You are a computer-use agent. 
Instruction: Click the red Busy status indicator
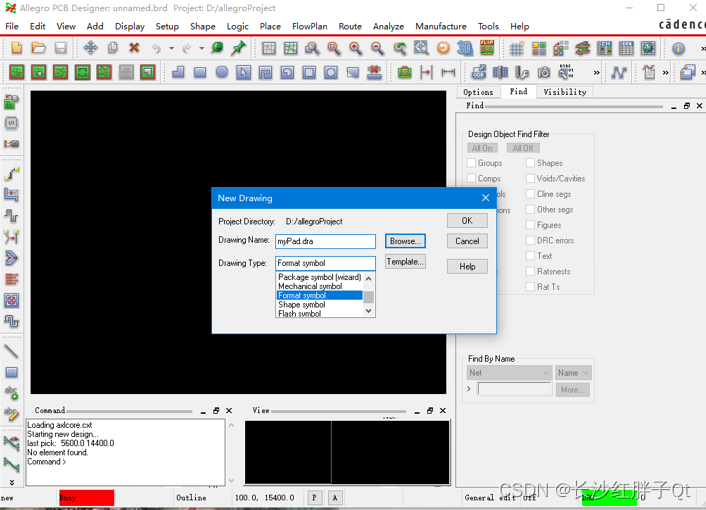pyautogui.click(x=86, y=498)
